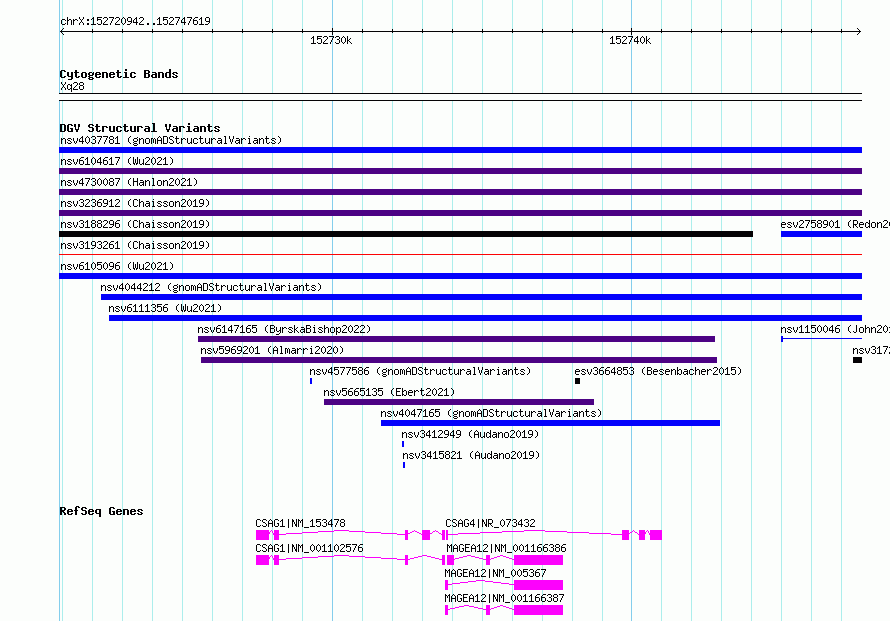The height and width of the screenshot is (621, 890).
Task: Open nsv3193261 (Chaisson2019) label
Action: point(135,245)
